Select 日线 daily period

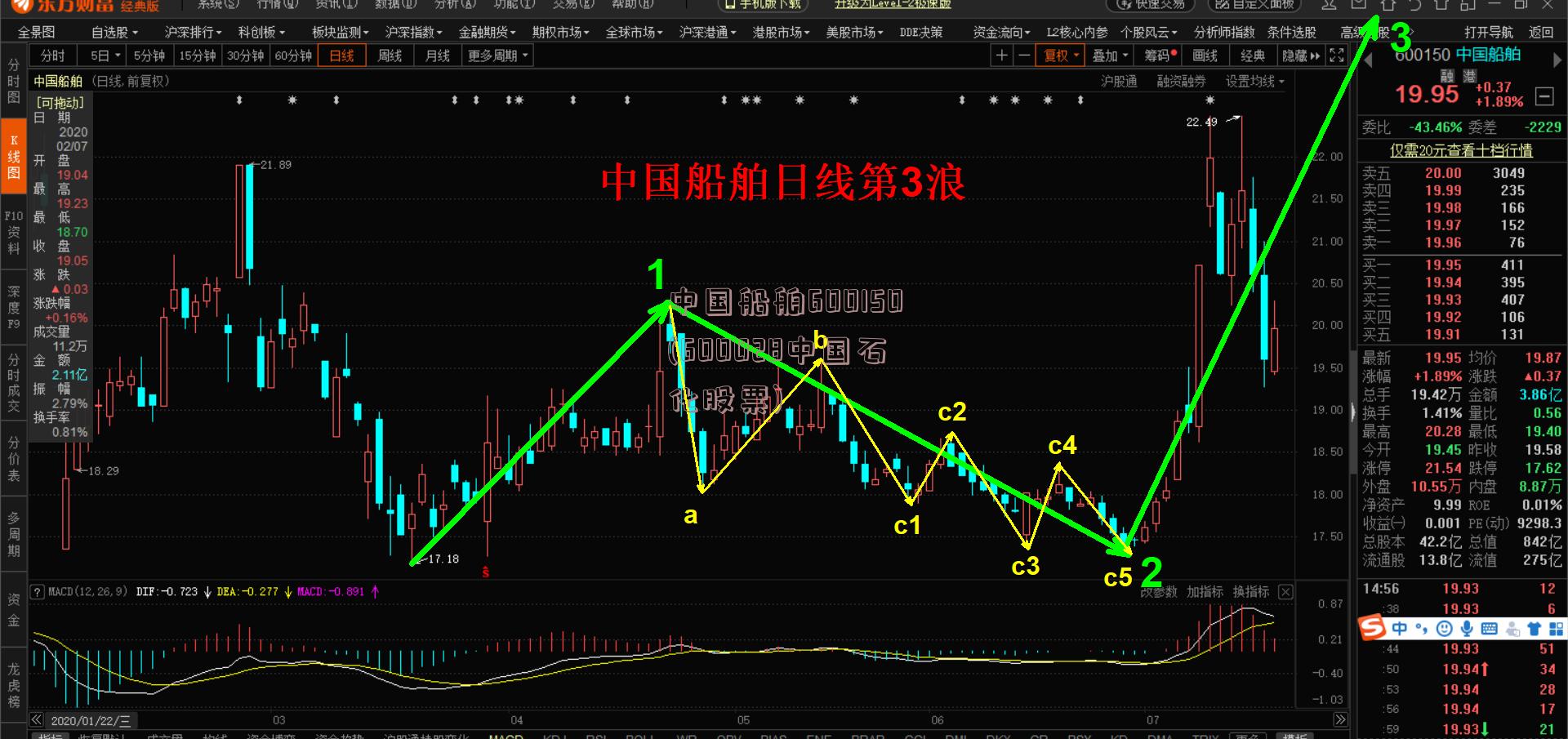pyautogui.click(x=341, y=56)
